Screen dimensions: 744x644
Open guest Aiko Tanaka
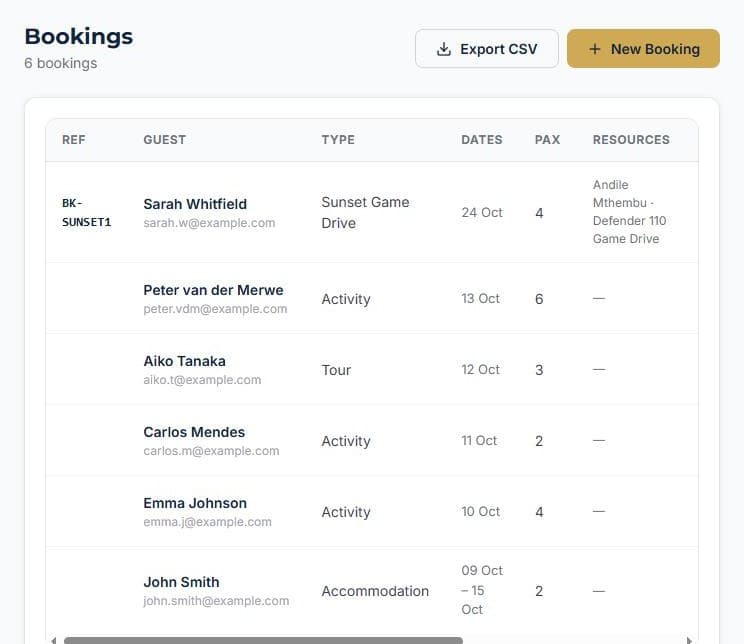184,361
